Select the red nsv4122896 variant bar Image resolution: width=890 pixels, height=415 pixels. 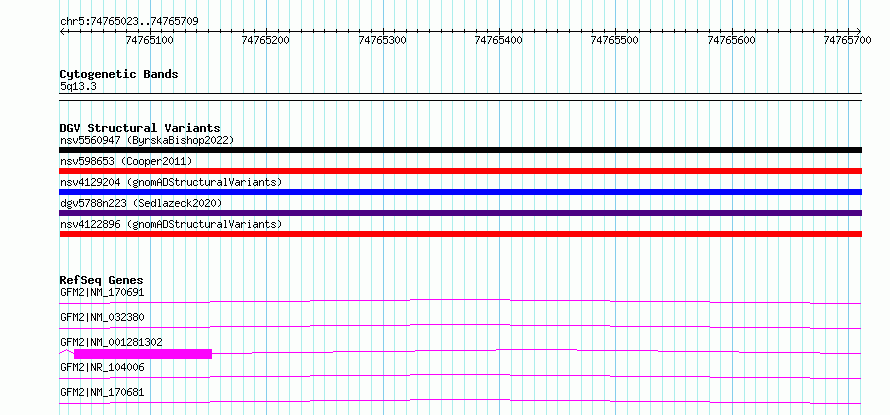click(461, 234)
